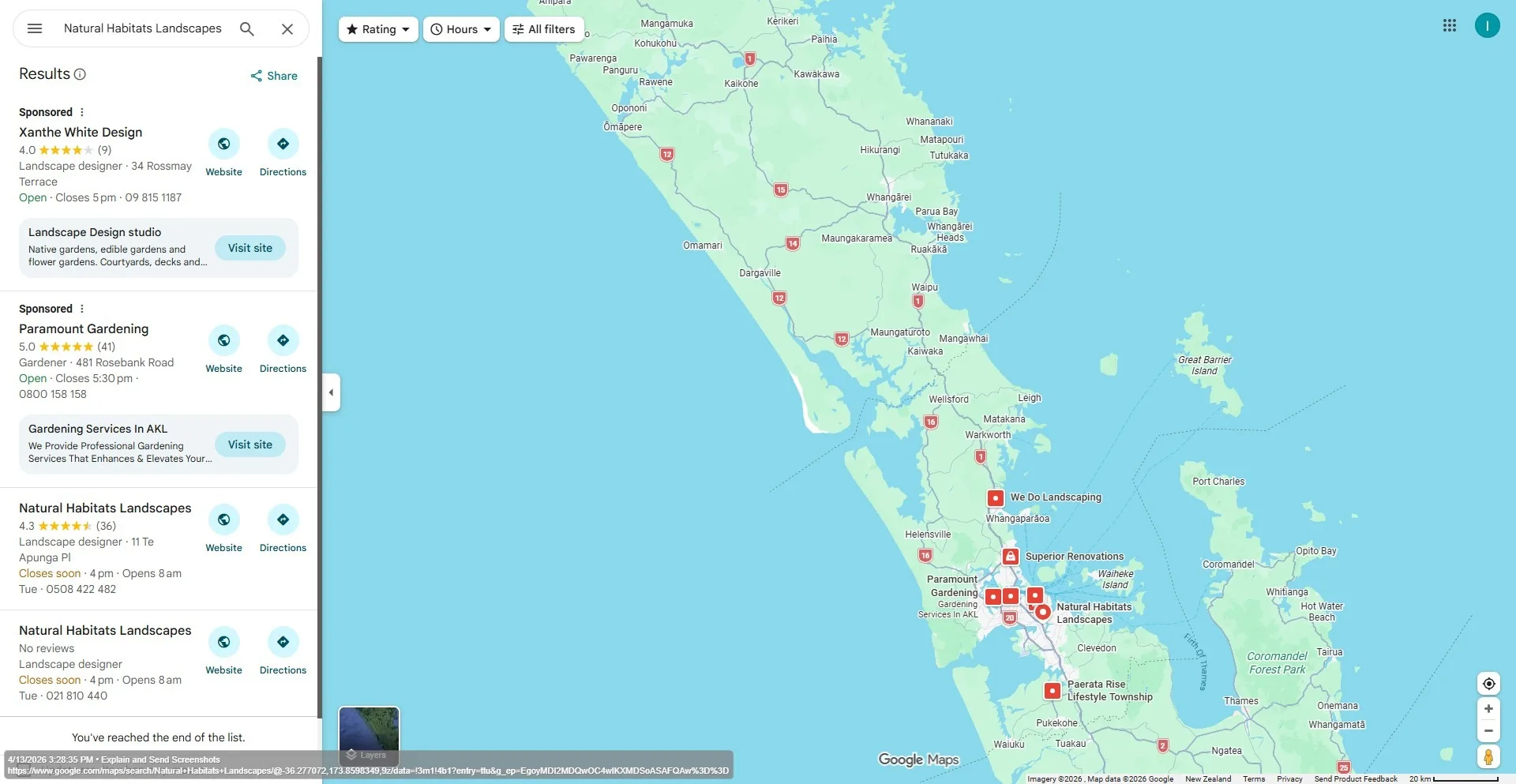Screen dimensions: 1516x784
Task: Zoom in on the map
Action: (x=1488, y=709)
